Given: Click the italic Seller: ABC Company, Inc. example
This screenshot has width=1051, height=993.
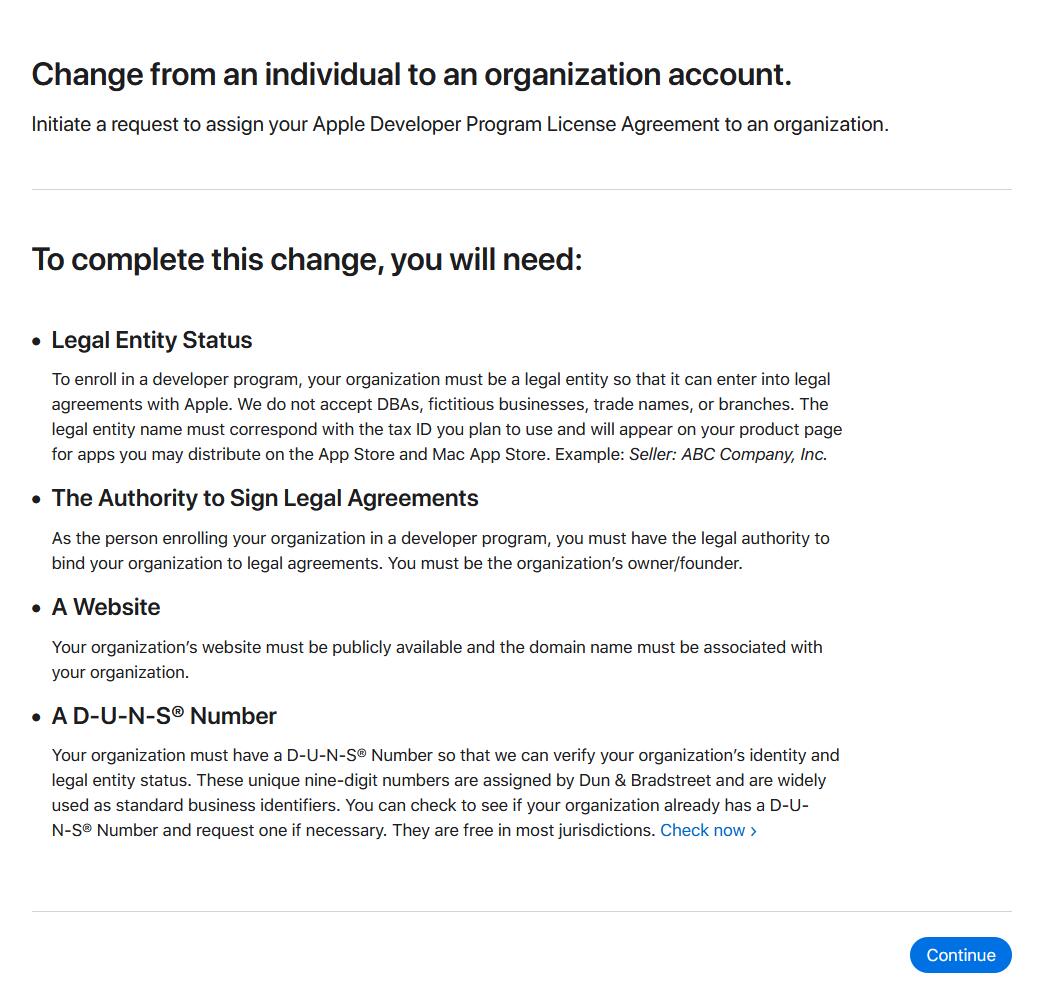Looking at the screenshot, I should (x=728, y=454).
